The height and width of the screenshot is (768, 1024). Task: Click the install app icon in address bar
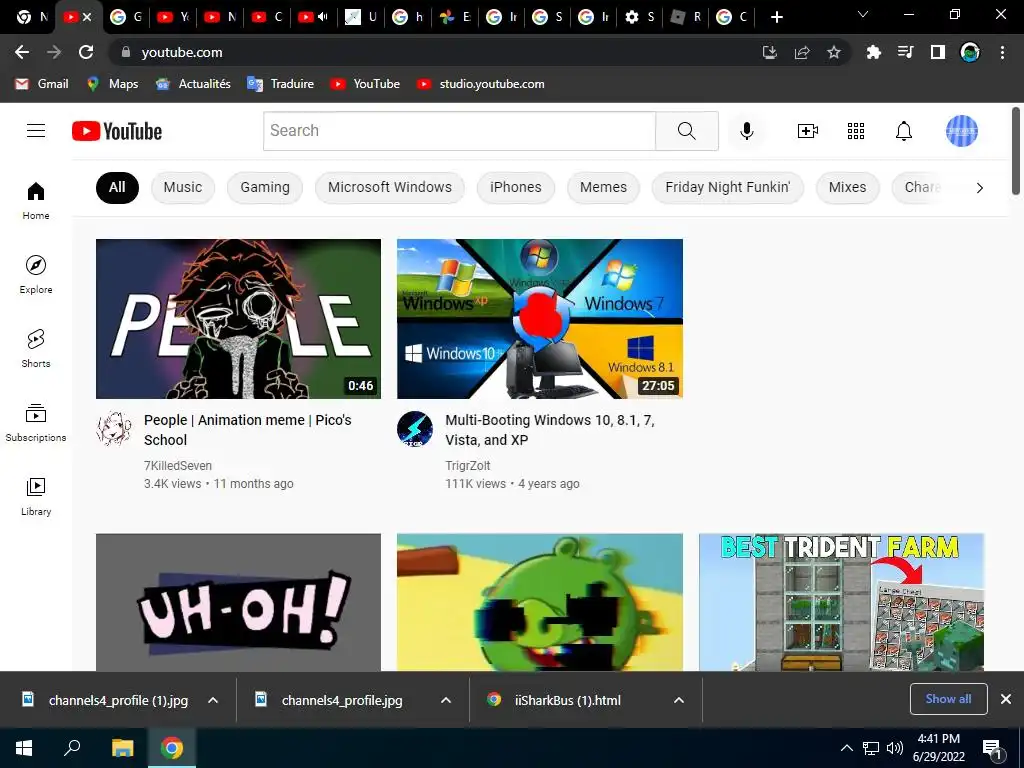pyautogui.click(x=770, y=52)
